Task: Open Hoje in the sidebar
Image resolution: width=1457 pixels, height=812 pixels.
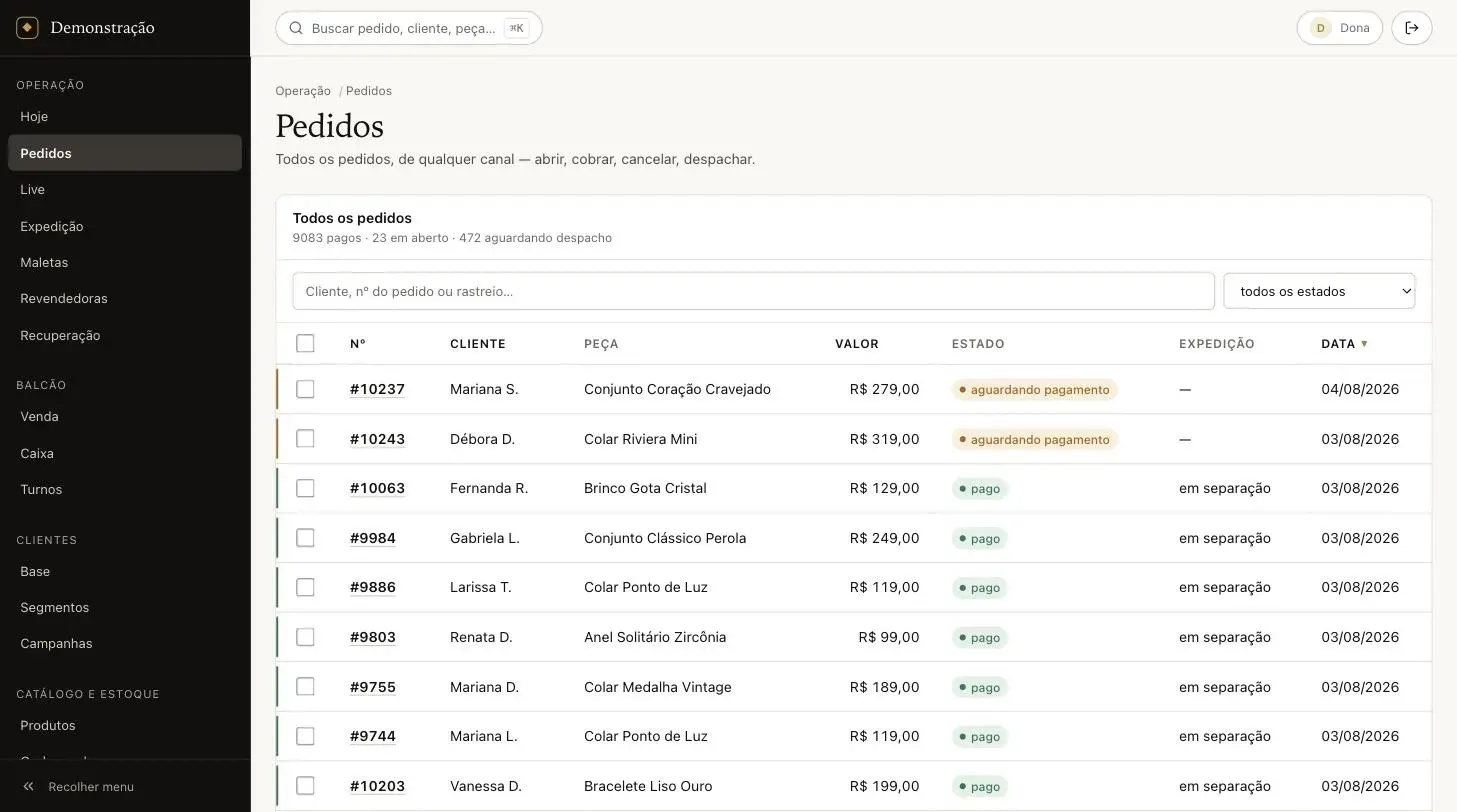Action: point(125,117)
